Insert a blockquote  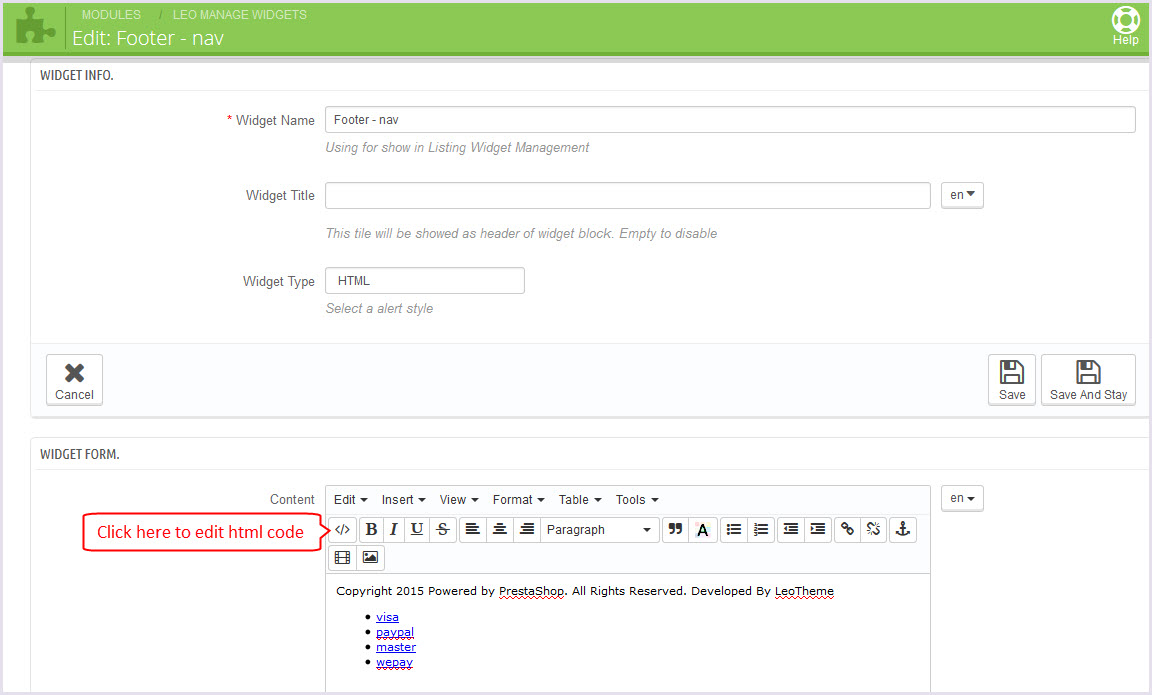click(x=675, y=530)
